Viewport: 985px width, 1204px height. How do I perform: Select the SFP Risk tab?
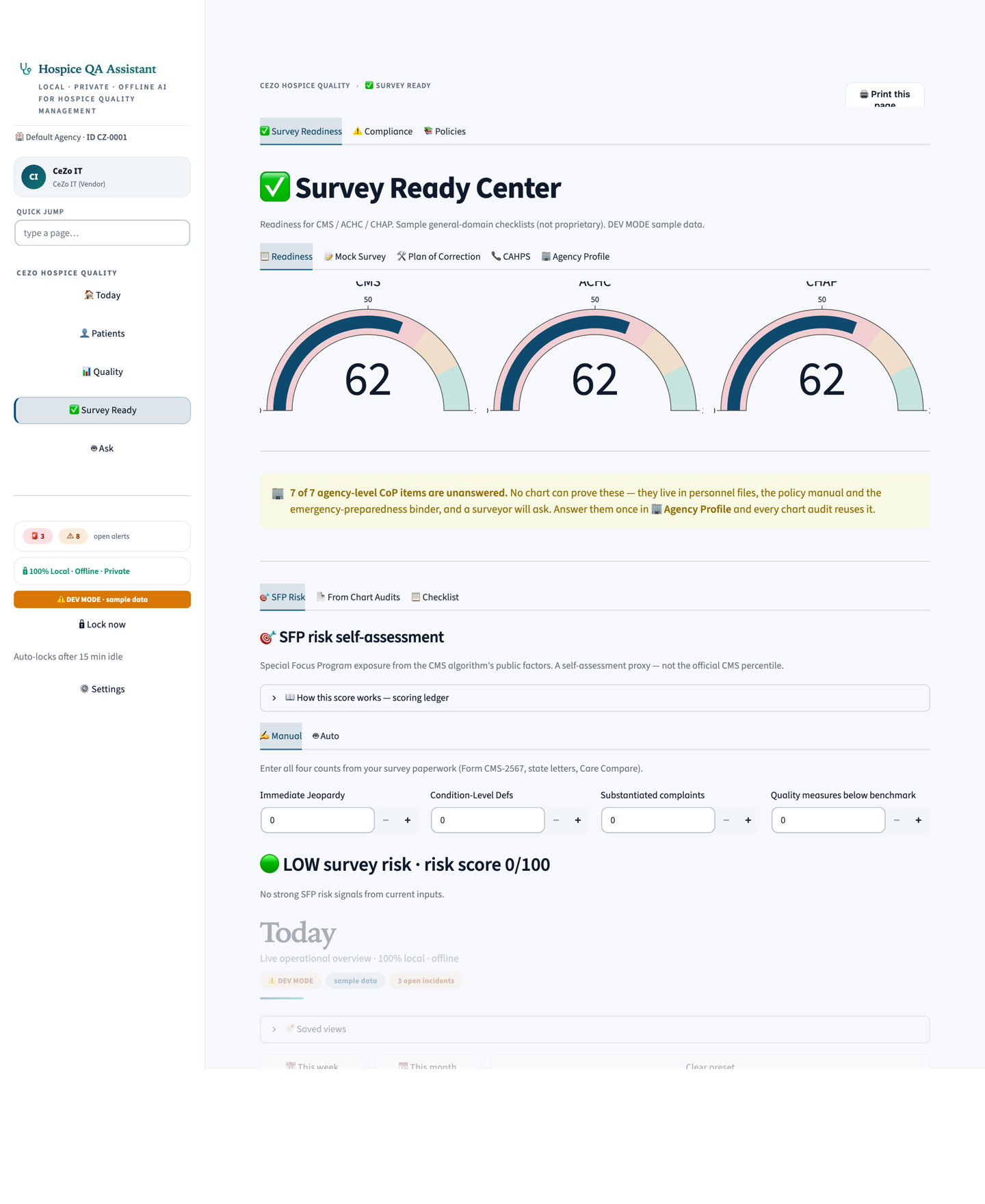[283, 597]
